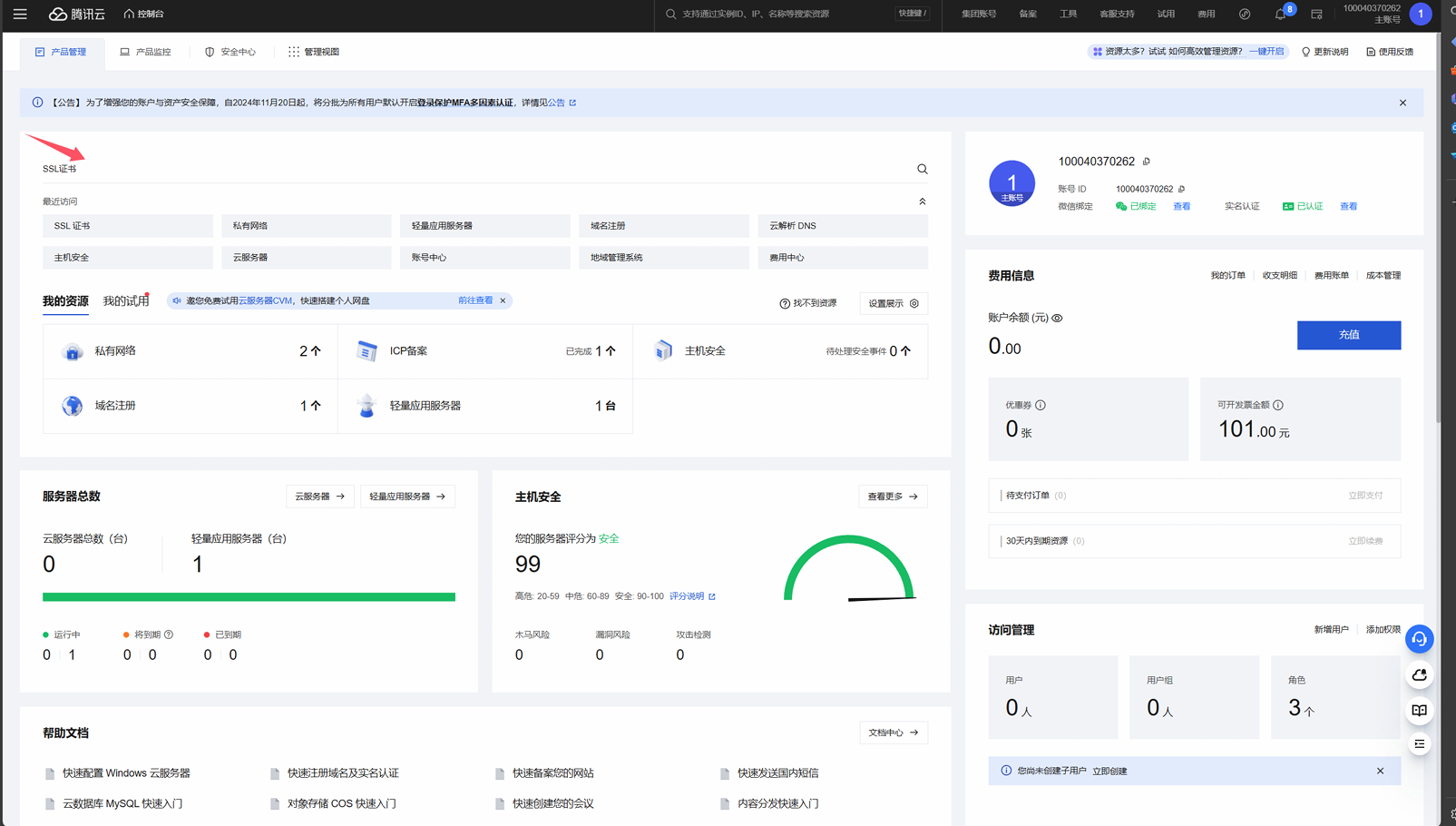1456x826 pixels.
Task: Copy the account ID next to 账号 ID
Action: pyautogui.click(x=1181, y=189)
